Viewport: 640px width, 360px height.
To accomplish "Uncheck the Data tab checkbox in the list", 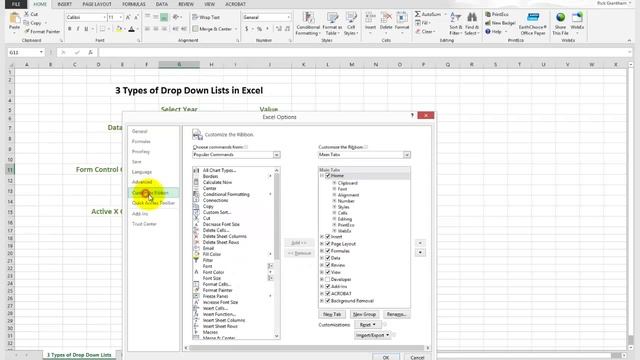I will coord(328,258).
